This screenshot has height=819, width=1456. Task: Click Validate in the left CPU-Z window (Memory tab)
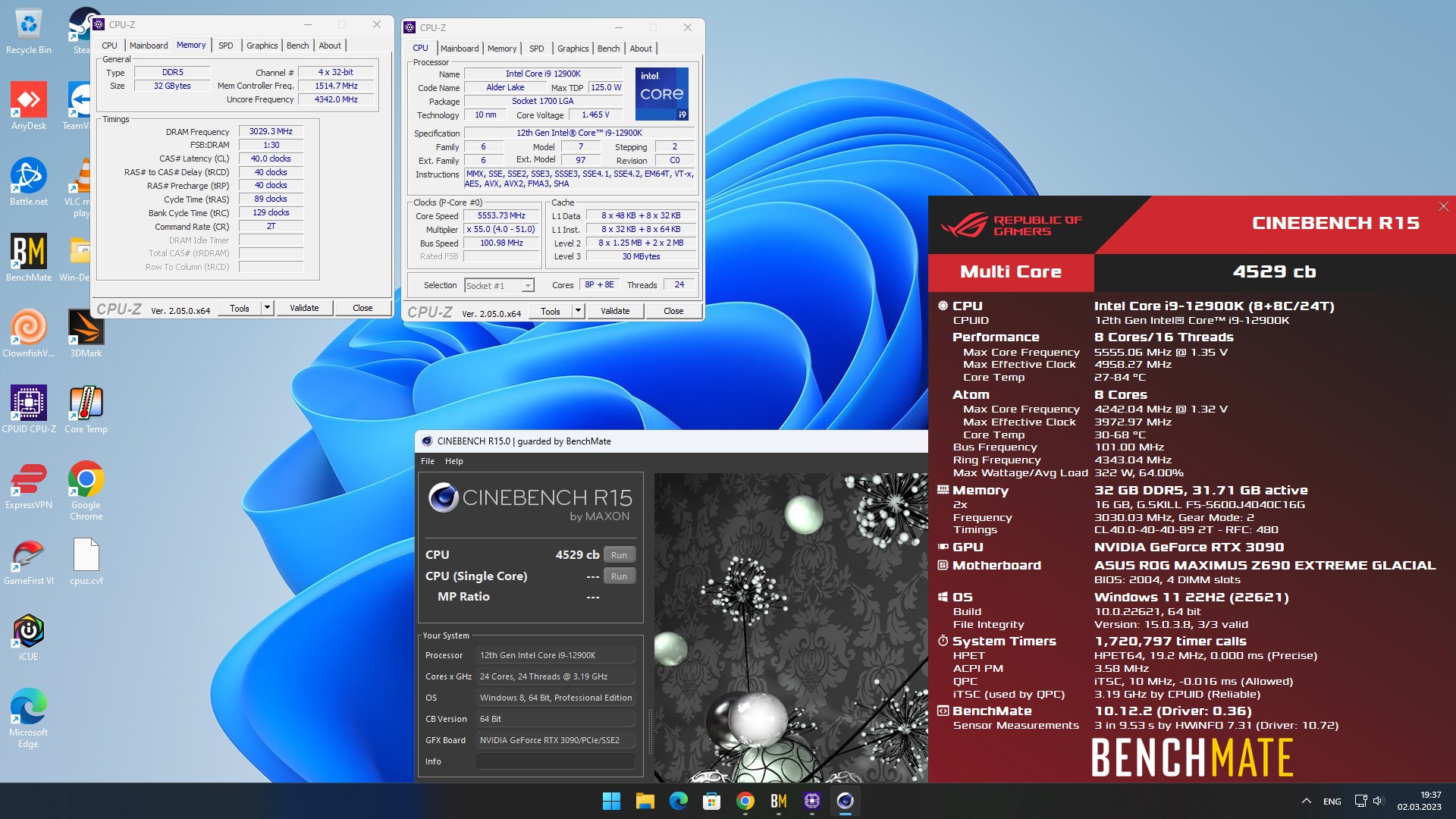[304, 308]
